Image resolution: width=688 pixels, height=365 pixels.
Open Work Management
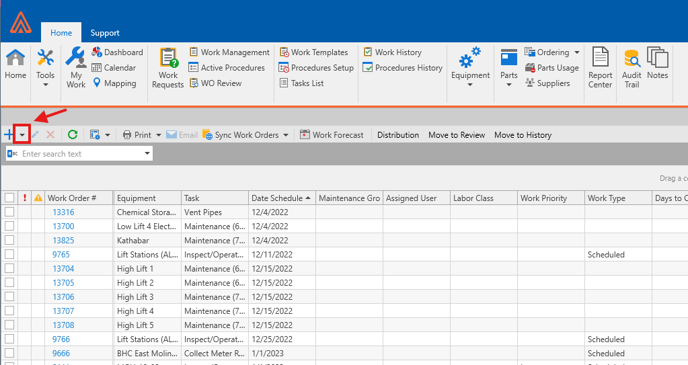(229, 52)
